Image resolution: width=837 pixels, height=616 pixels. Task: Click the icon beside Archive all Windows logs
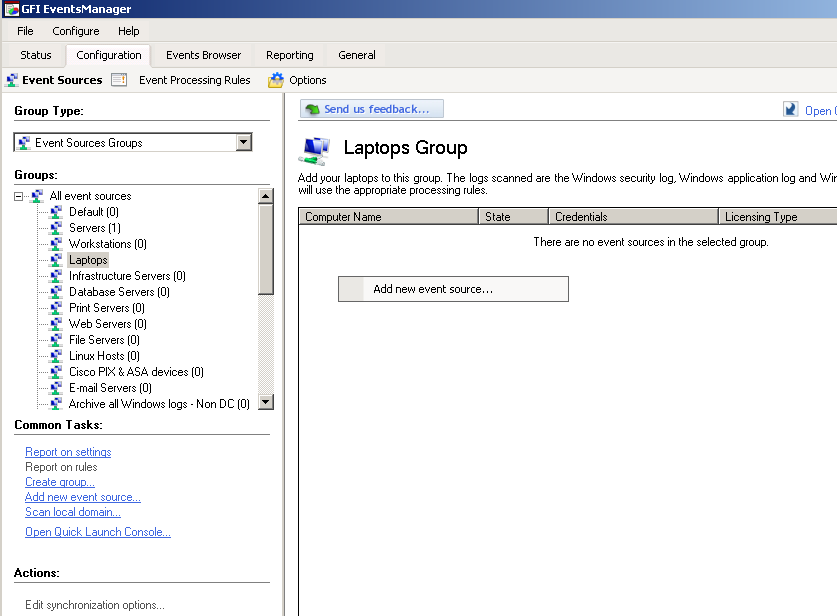pos(56,404)
